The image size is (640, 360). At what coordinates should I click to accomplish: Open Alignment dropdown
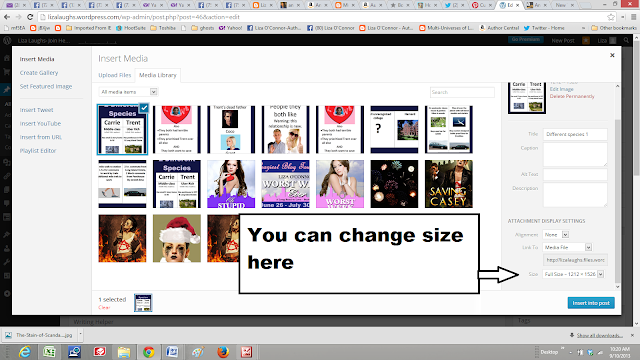556,235
